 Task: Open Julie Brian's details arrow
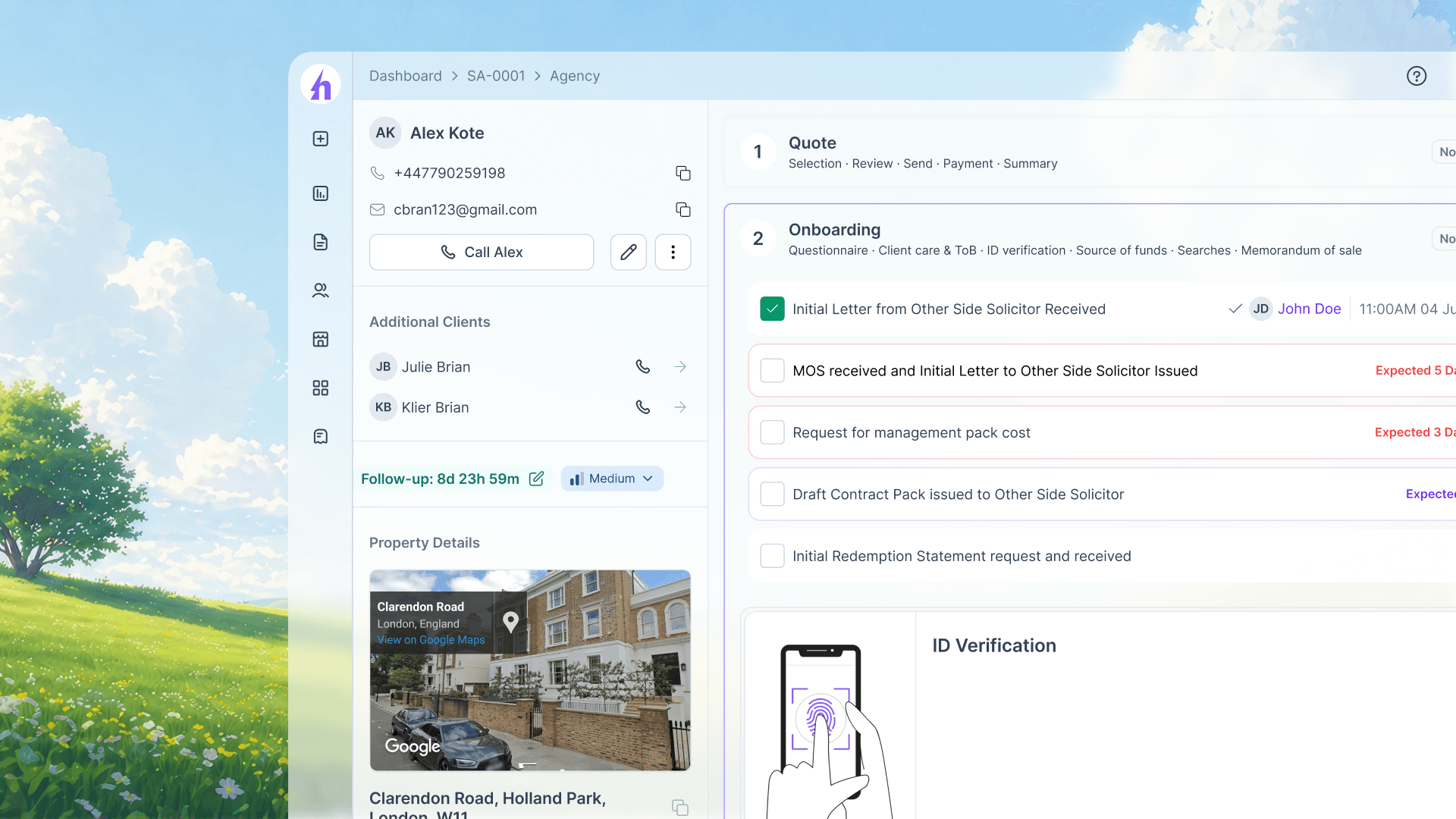coord(680,367)
